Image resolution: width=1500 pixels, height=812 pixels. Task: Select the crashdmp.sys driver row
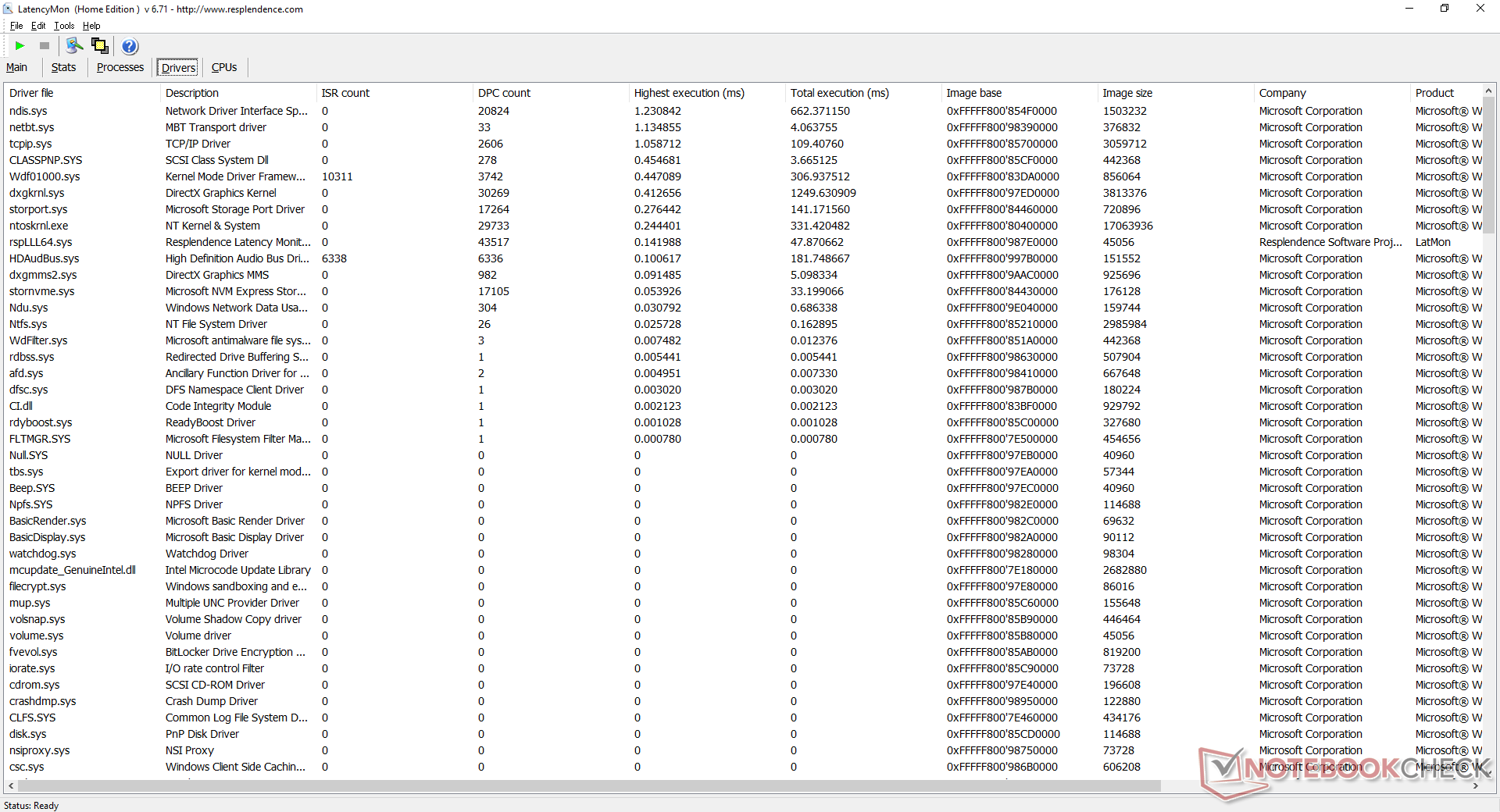point(742,701)
